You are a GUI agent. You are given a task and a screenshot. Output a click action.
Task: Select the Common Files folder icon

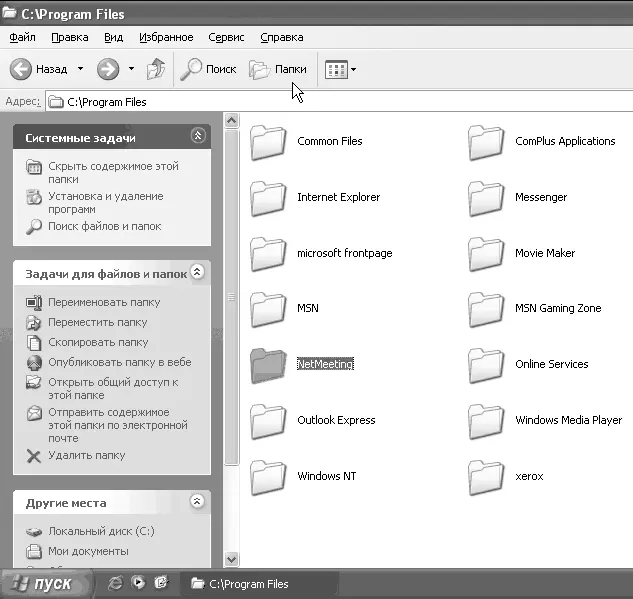pyautogui.click(x=268, y=142)
